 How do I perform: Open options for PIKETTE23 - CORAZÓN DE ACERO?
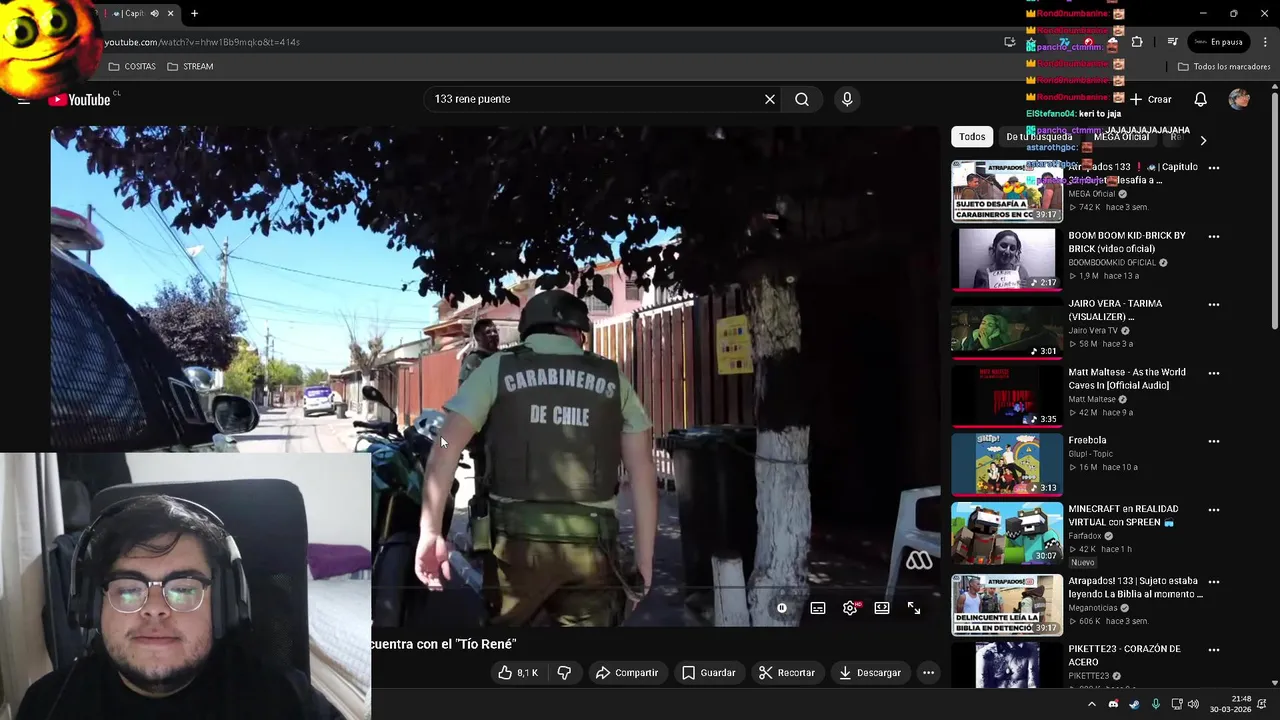coord(1214,650)
